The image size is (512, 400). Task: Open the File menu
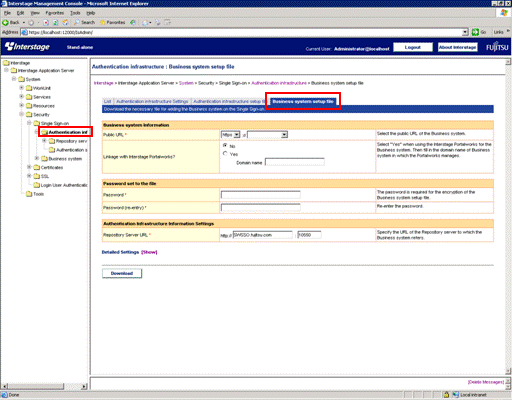pyautogui.click(x=7, y=13)
